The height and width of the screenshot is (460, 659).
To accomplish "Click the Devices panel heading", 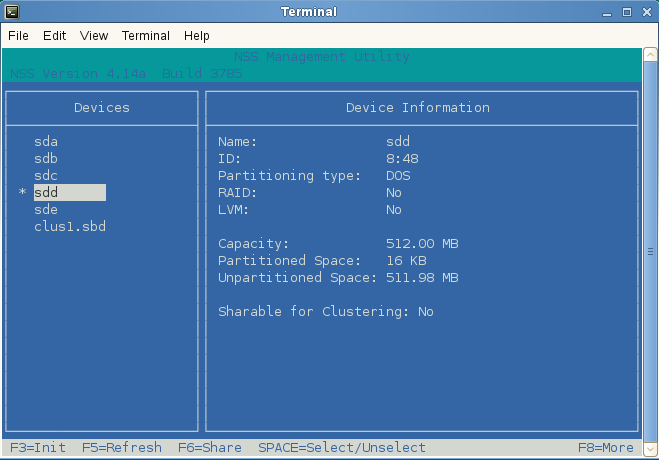I will pyautogui.click(x=102, y=108).
